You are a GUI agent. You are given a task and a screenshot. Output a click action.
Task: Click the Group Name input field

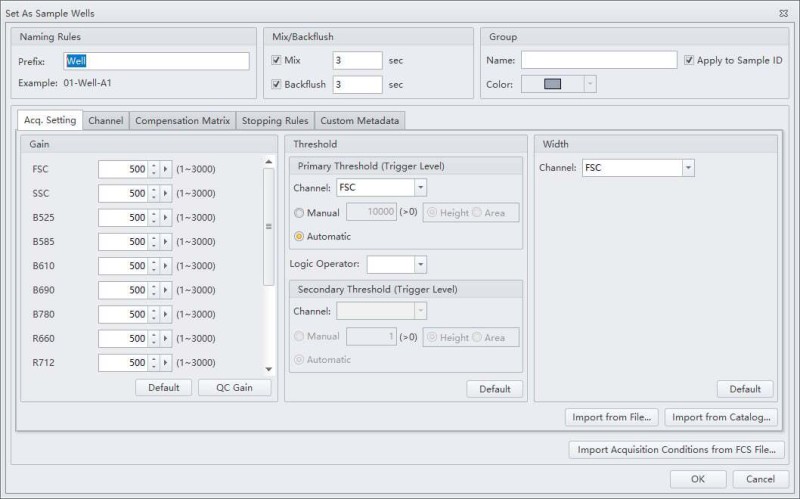[599, 60]
